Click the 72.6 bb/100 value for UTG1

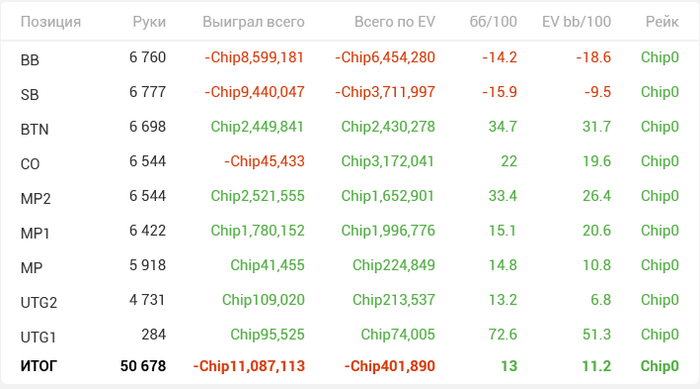(x=503, y=334)
